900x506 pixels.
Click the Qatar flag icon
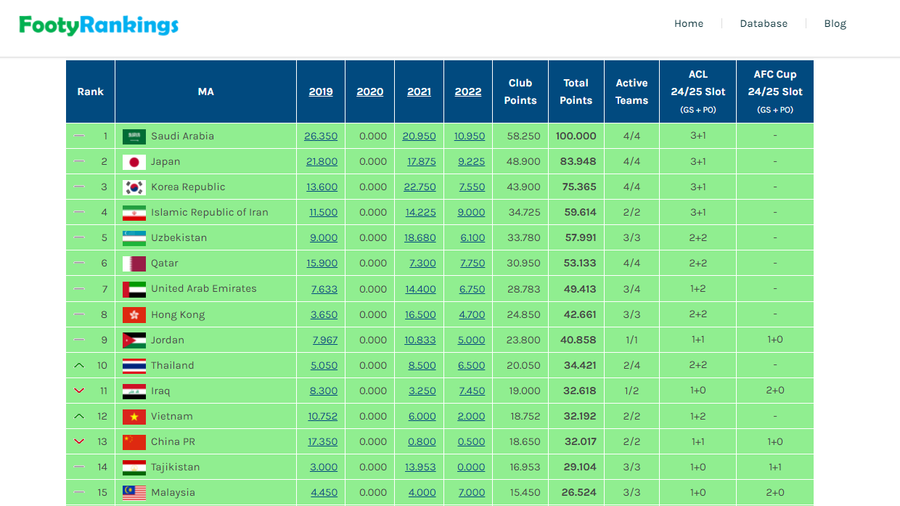134,264
